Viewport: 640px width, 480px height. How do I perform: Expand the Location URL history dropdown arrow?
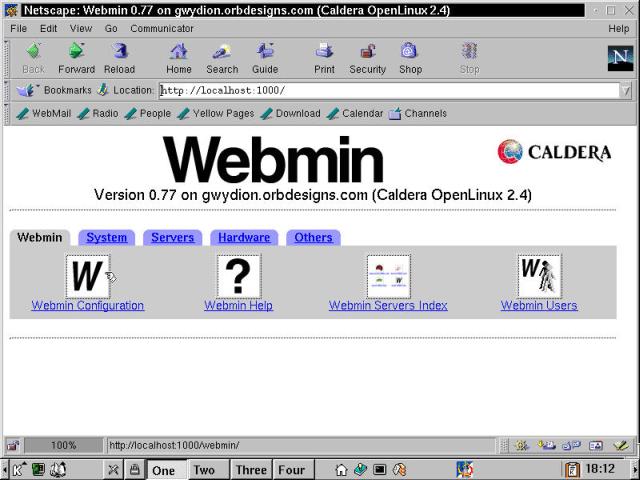tap(625, 90)
